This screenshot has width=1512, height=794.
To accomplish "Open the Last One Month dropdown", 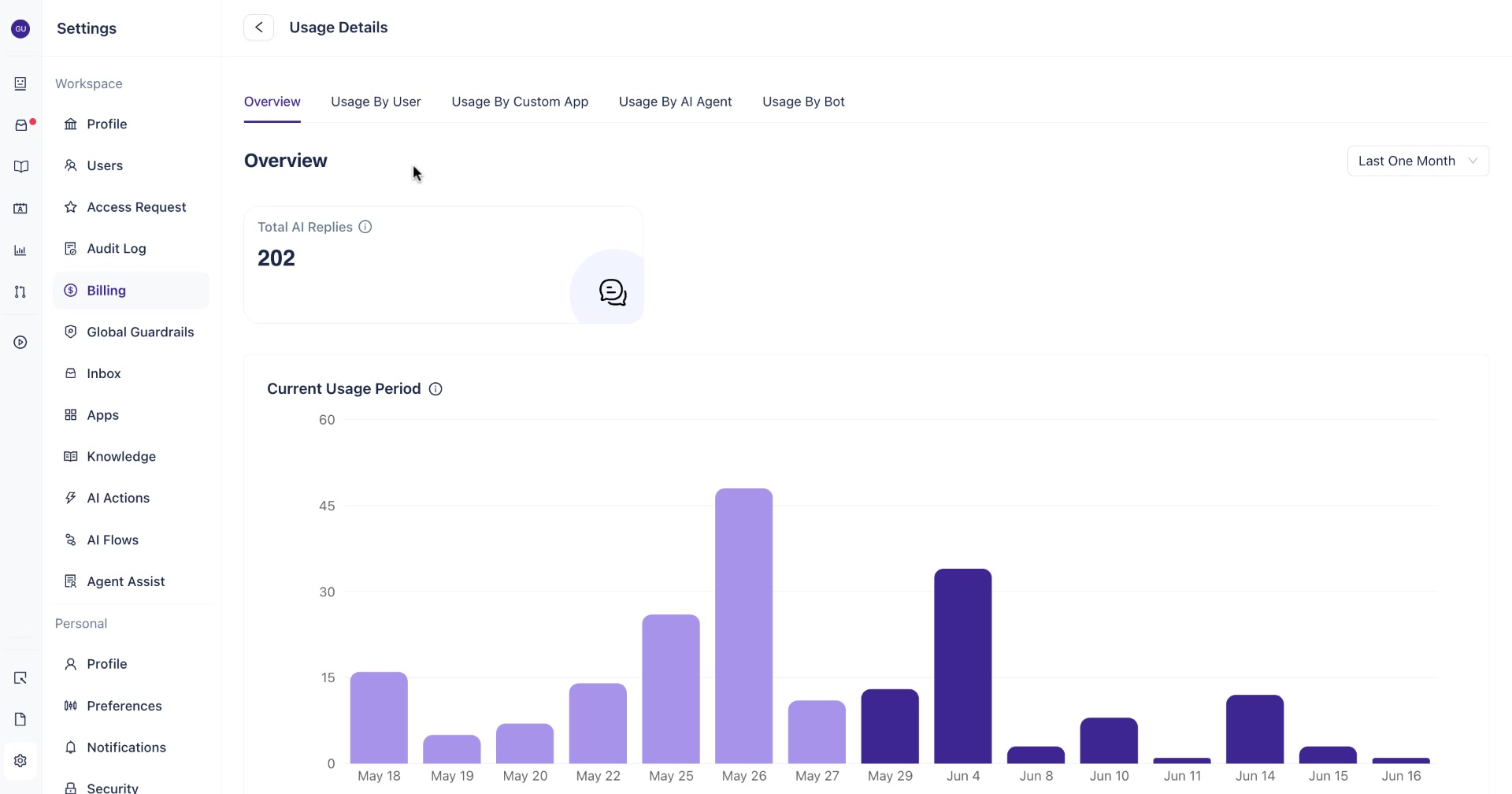I will point(1417,161).
